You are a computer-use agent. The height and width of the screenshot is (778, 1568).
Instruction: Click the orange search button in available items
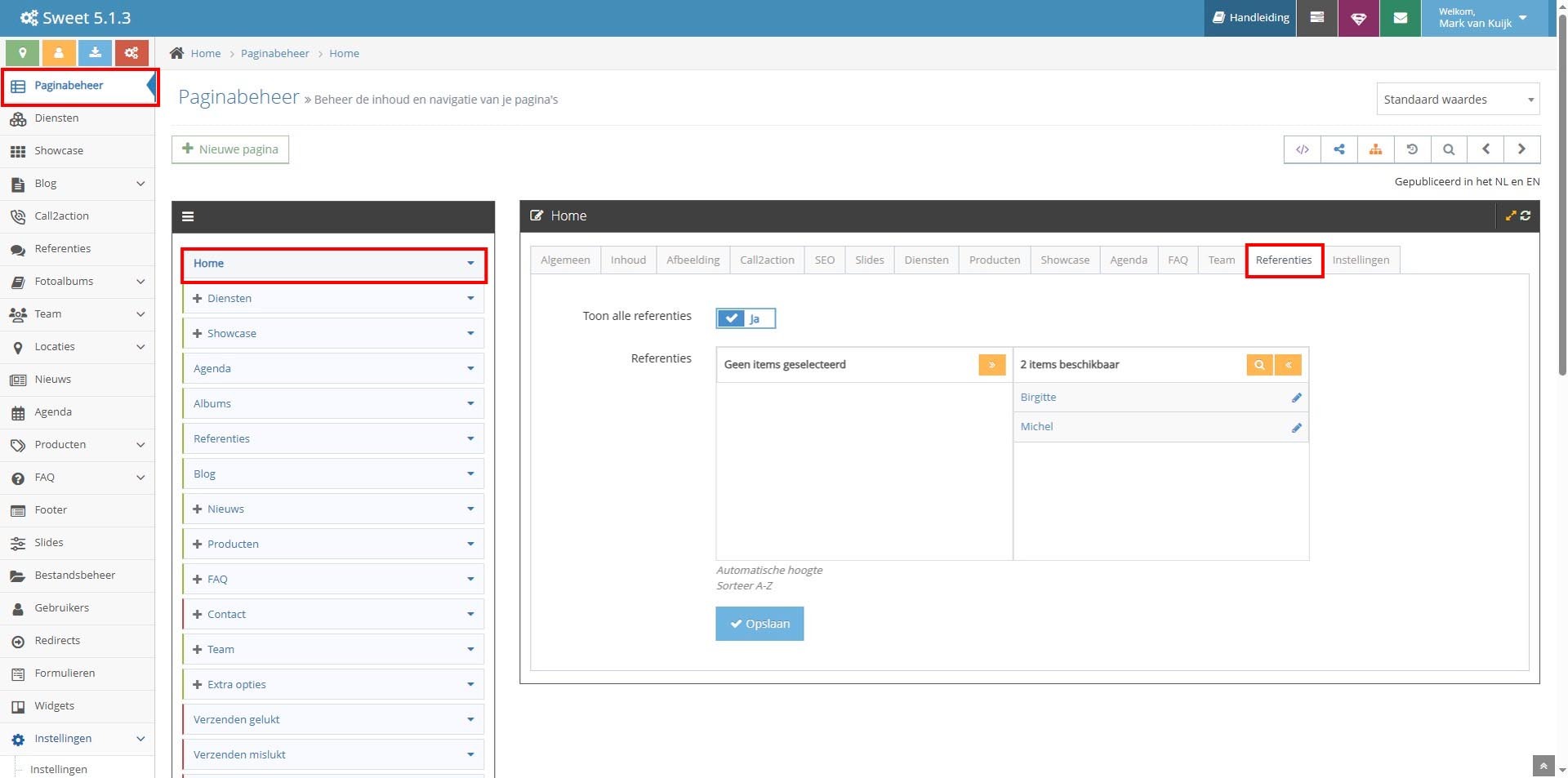click(1259, 365)
